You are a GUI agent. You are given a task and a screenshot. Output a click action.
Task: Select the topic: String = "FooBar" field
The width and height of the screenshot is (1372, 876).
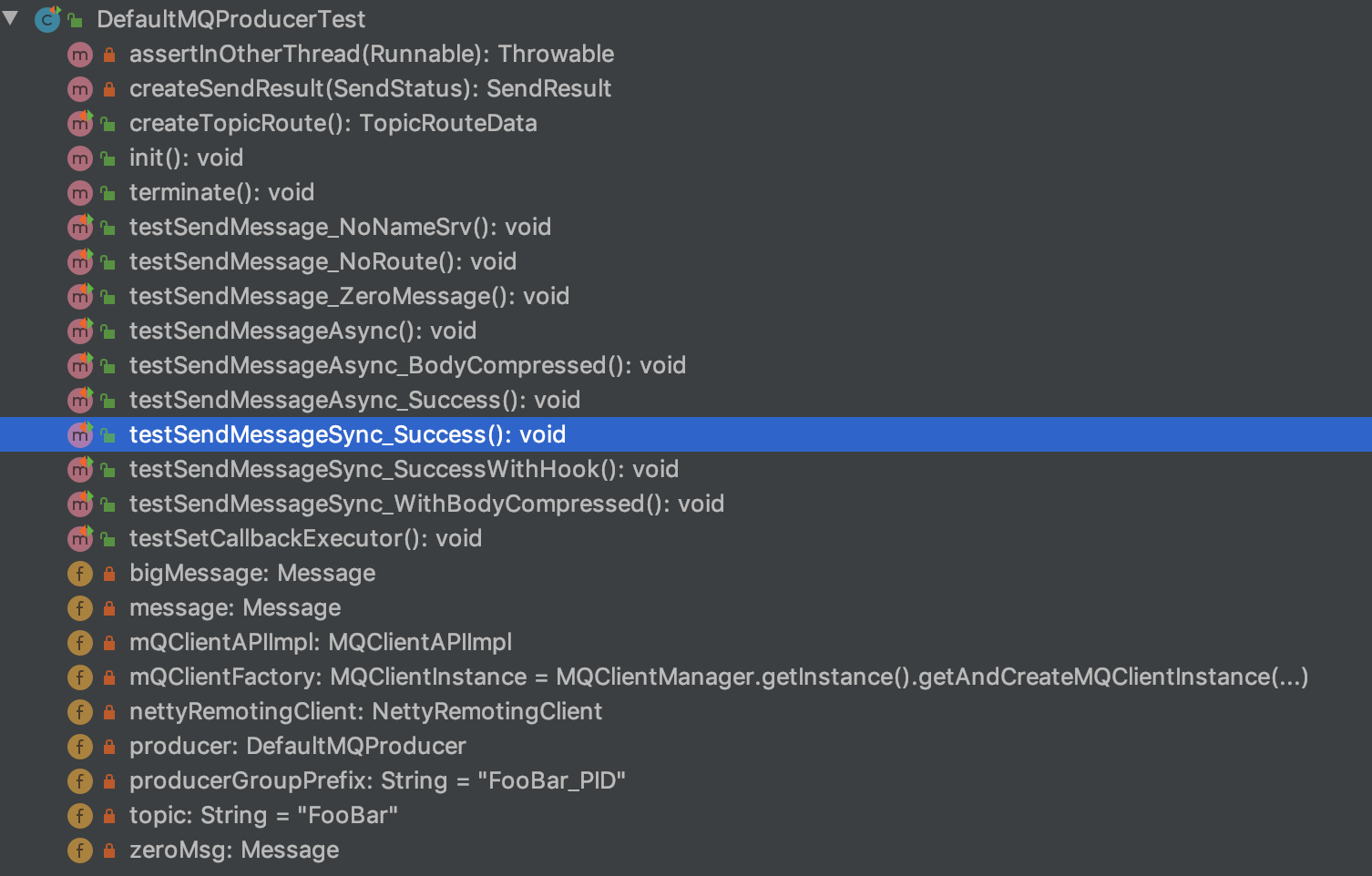point(263,815)
